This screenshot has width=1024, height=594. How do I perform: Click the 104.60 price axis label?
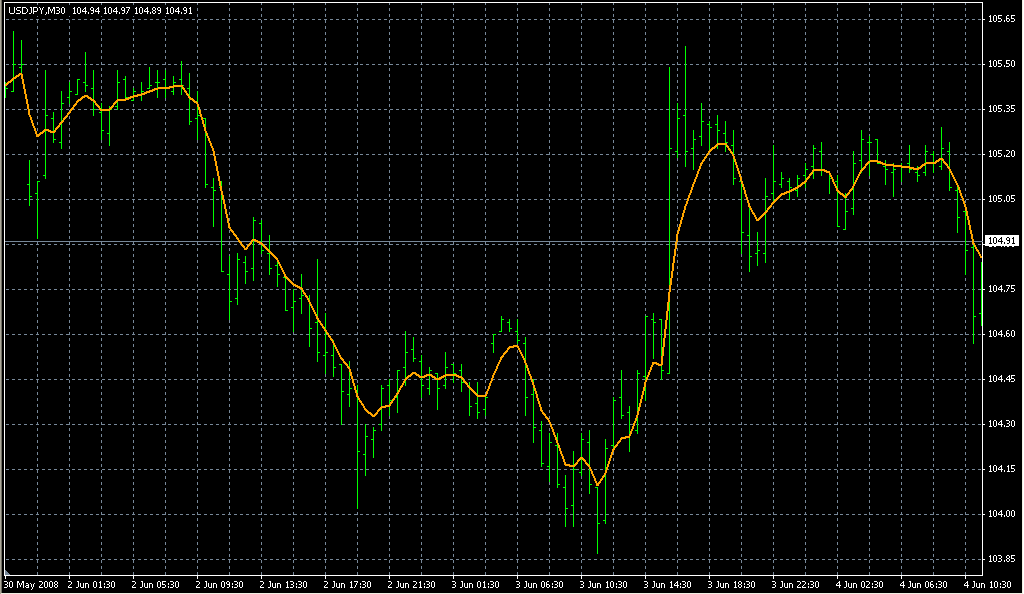[x=1001, y=334]
